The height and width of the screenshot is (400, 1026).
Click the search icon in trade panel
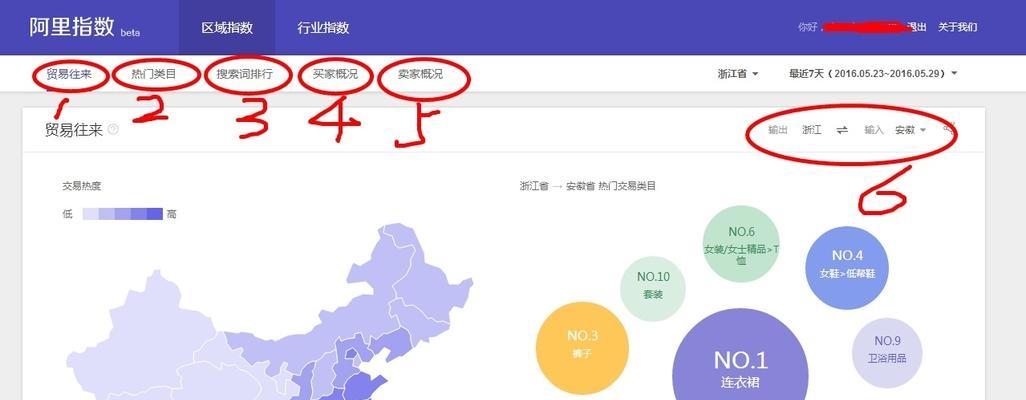[949, 128]
